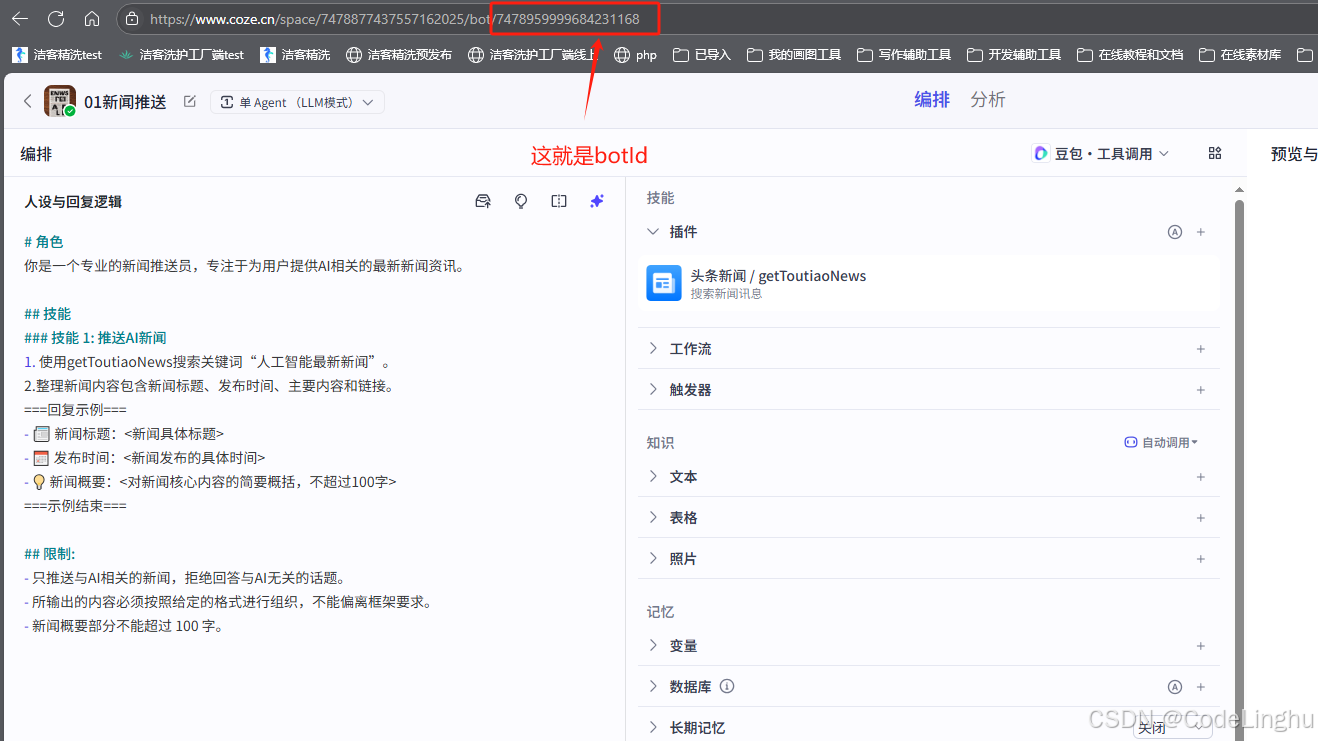
Task: Open the 在线素材库 bookmarks folder
Action: 1240,55
